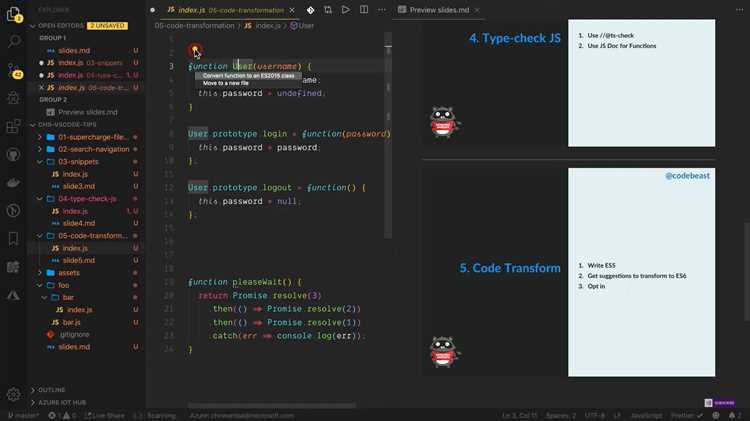
Task: Expand the 01-supercharge-file folder
Action: 40,137
